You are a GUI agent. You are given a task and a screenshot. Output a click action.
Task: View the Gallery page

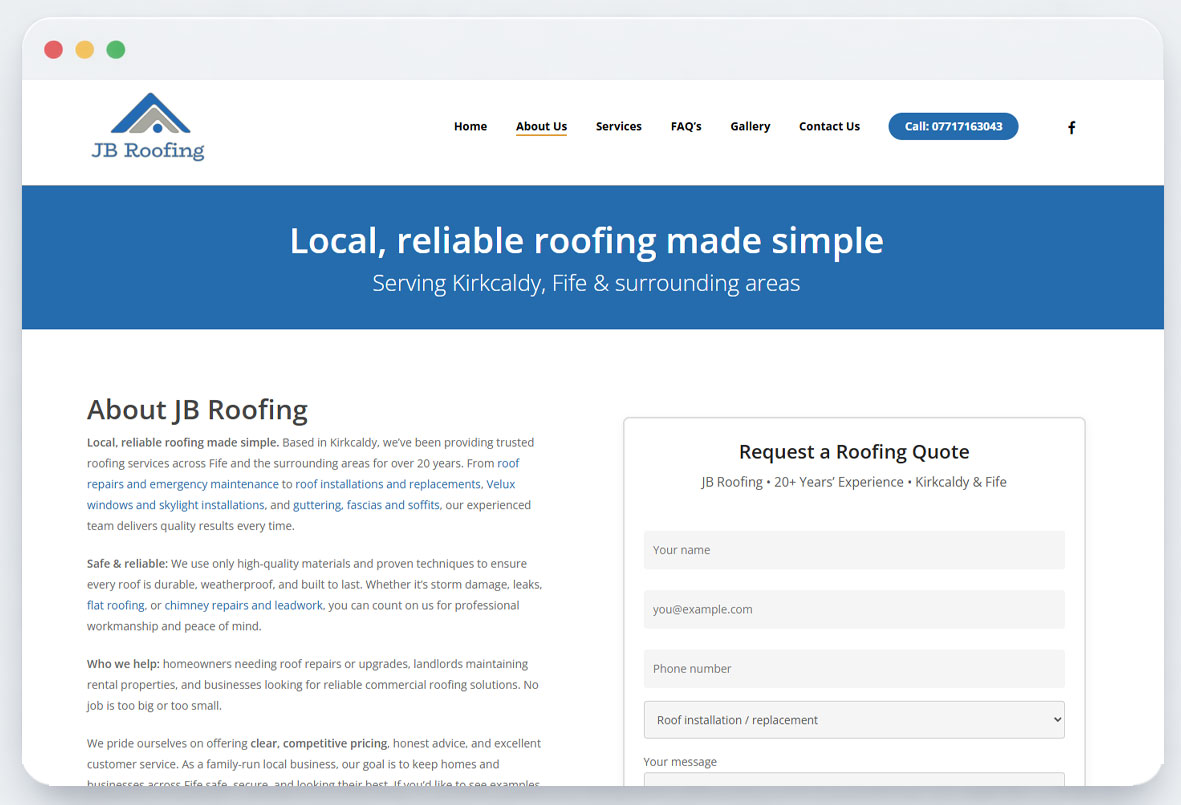750,127
